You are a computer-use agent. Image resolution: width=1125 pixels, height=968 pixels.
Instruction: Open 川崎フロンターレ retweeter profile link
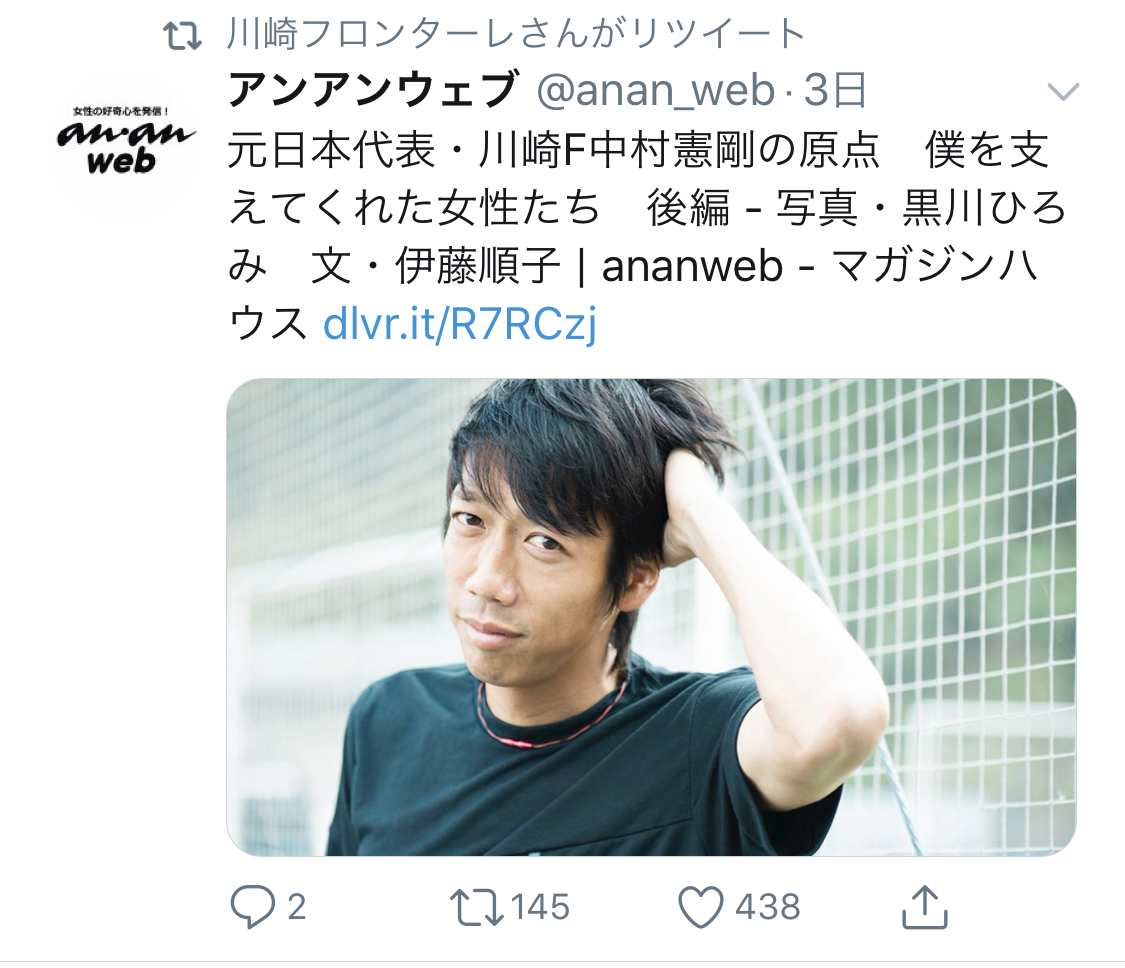(516, 34)
